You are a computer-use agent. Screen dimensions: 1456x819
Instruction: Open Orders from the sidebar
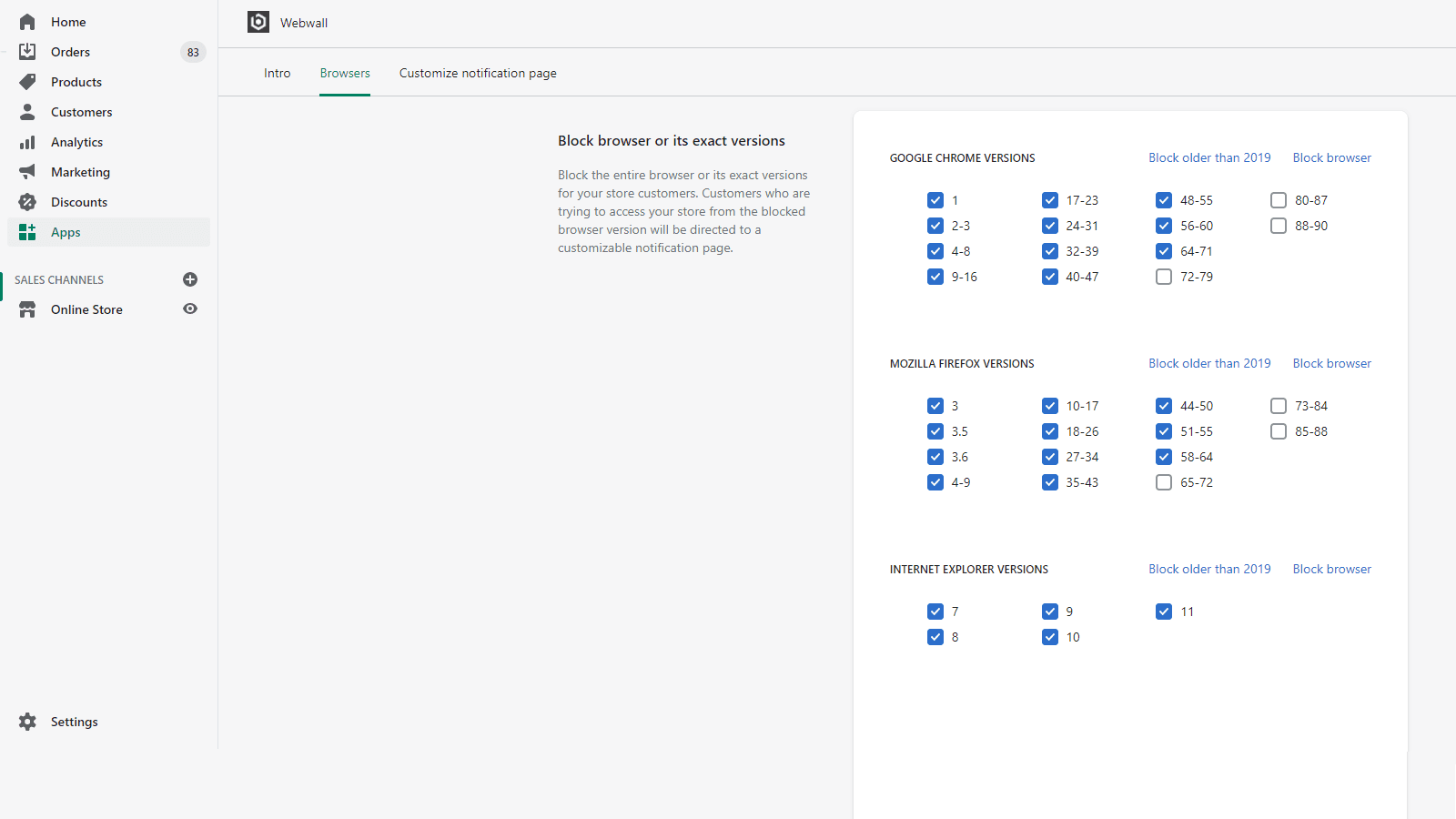click(x=70, y=51)
